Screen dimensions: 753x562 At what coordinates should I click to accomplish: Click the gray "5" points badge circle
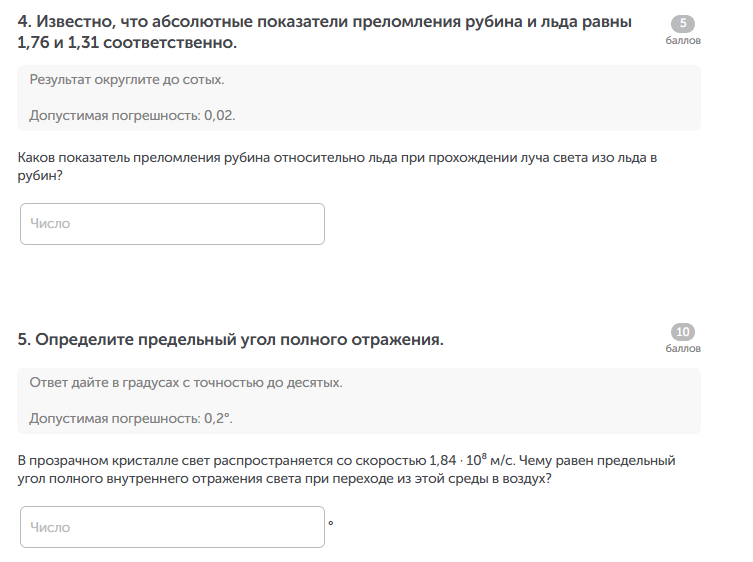pyautogui.click(x=683, y=25)
